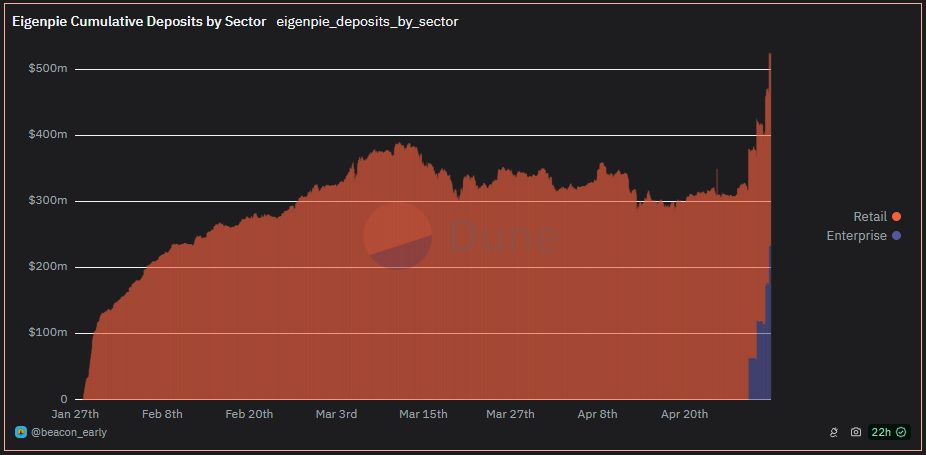Click the API plug icon
The image size is (926, 455).
[833, 432]
